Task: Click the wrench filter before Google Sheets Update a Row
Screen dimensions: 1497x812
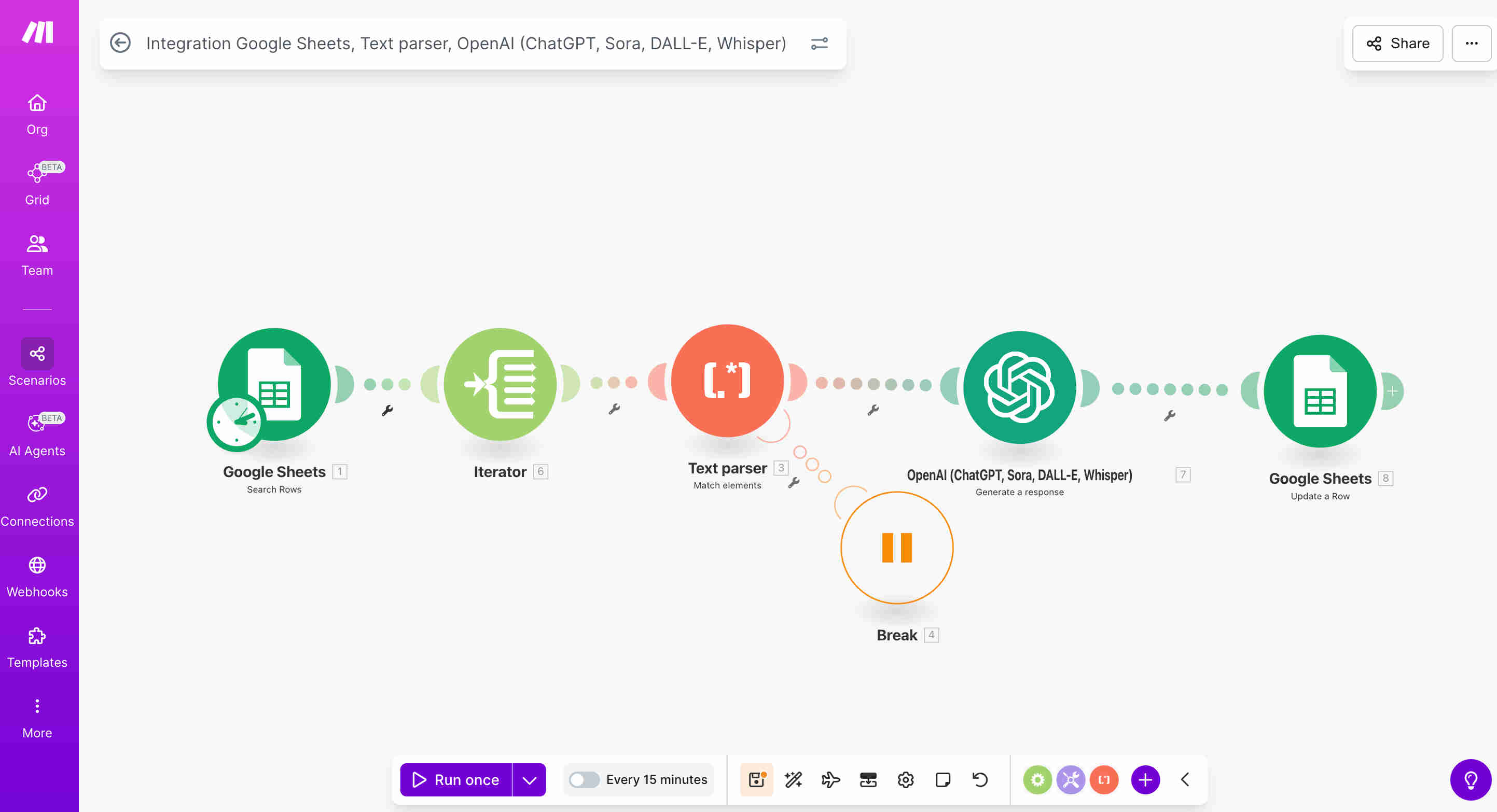Action: (1169, 415)
